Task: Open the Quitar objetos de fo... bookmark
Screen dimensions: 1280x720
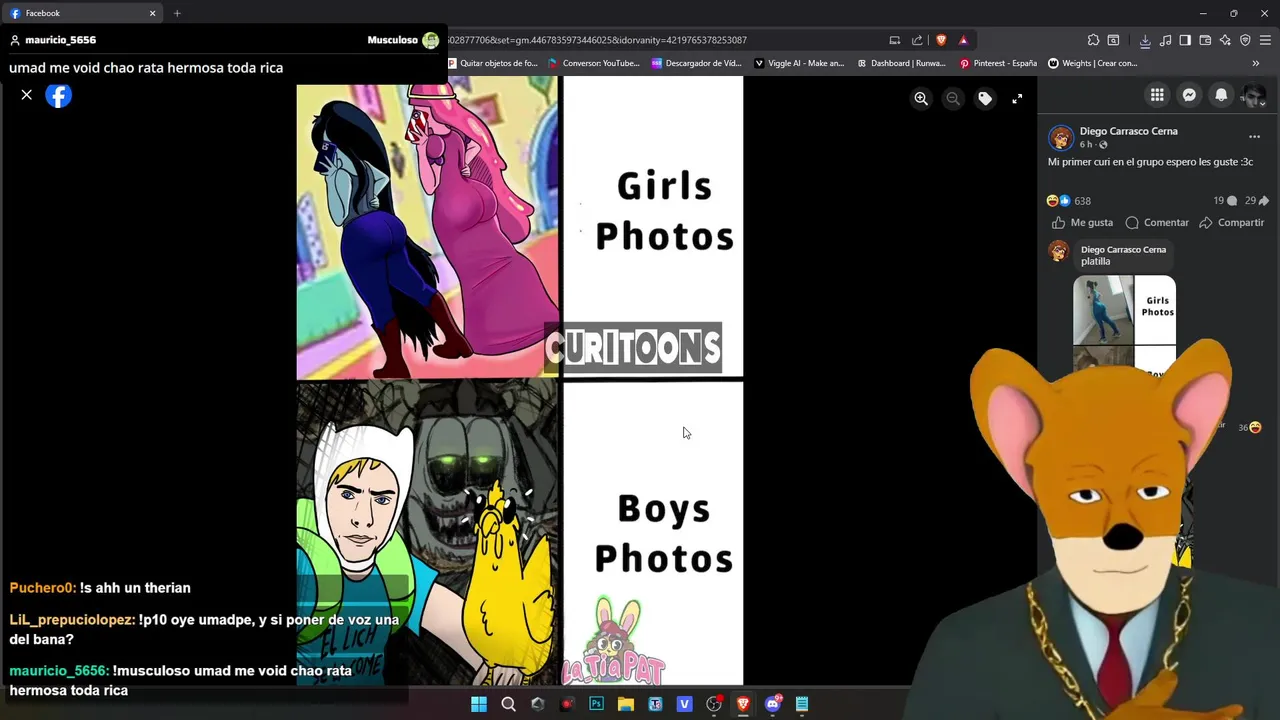Action: point(493,63)
